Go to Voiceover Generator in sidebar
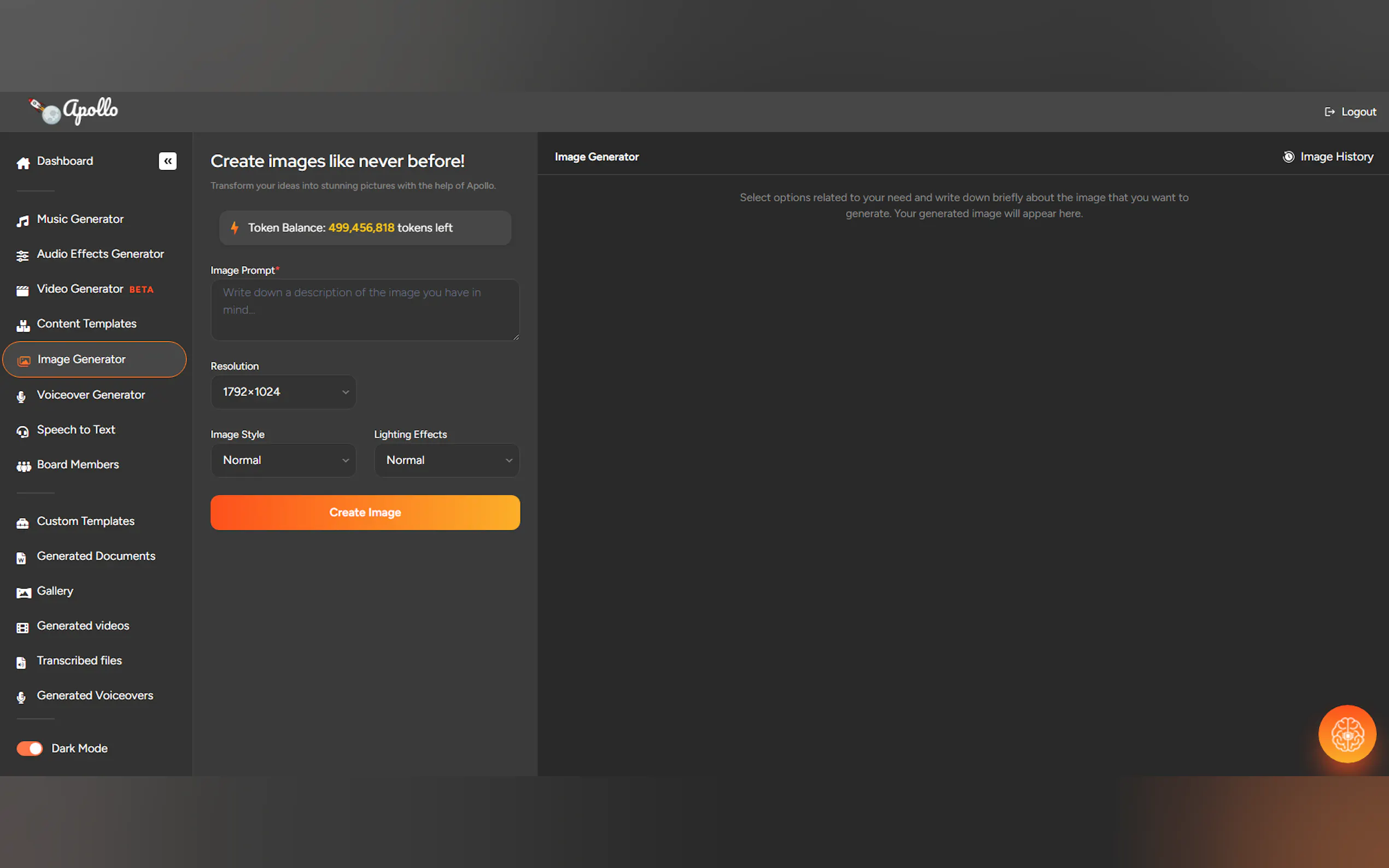The image size is (1389, 868). (91, 395)
